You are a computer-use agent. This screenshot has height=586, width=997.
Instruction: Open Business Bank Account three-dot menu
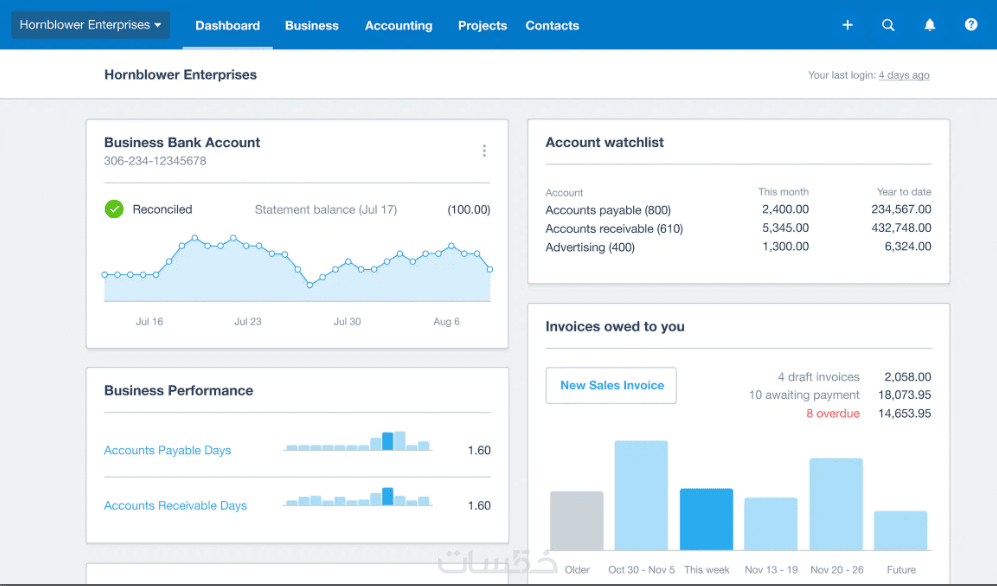tap(484, 151)
